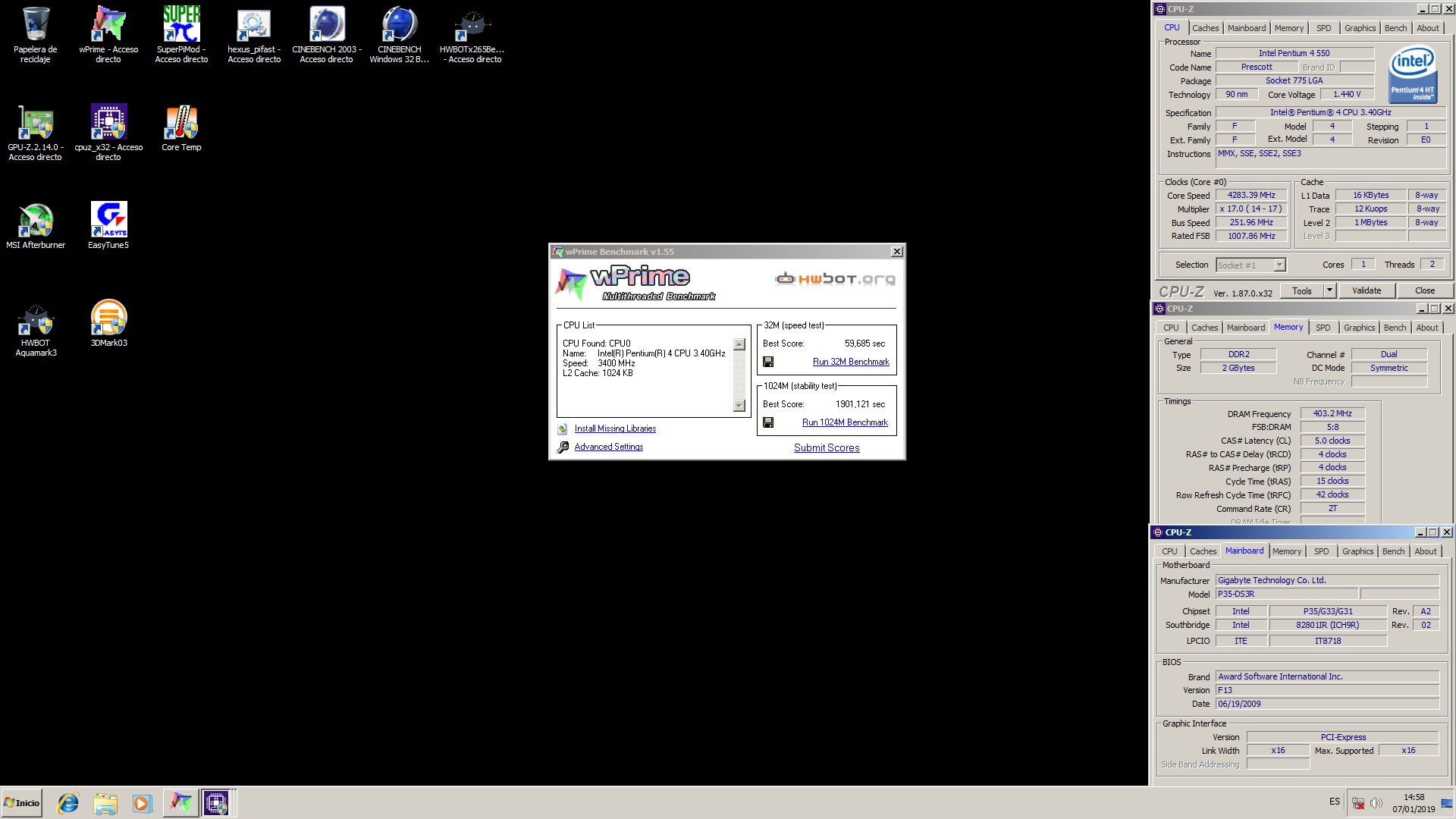
Task: Open the HWBOTx265Benchmark desktop shortcut
Action: 472,34
